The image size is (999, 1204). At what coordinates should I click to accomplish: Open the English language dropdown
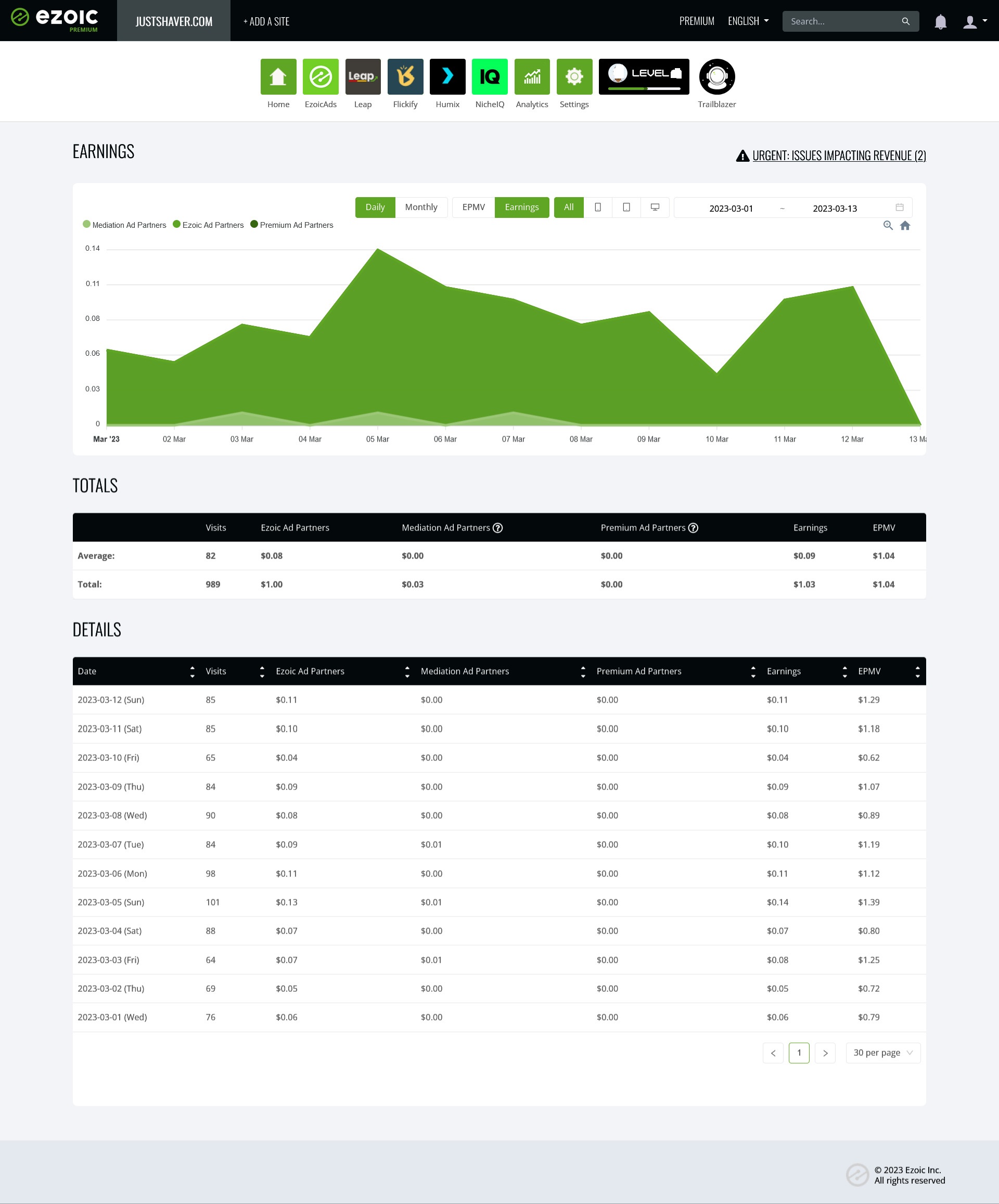[748, 21]
